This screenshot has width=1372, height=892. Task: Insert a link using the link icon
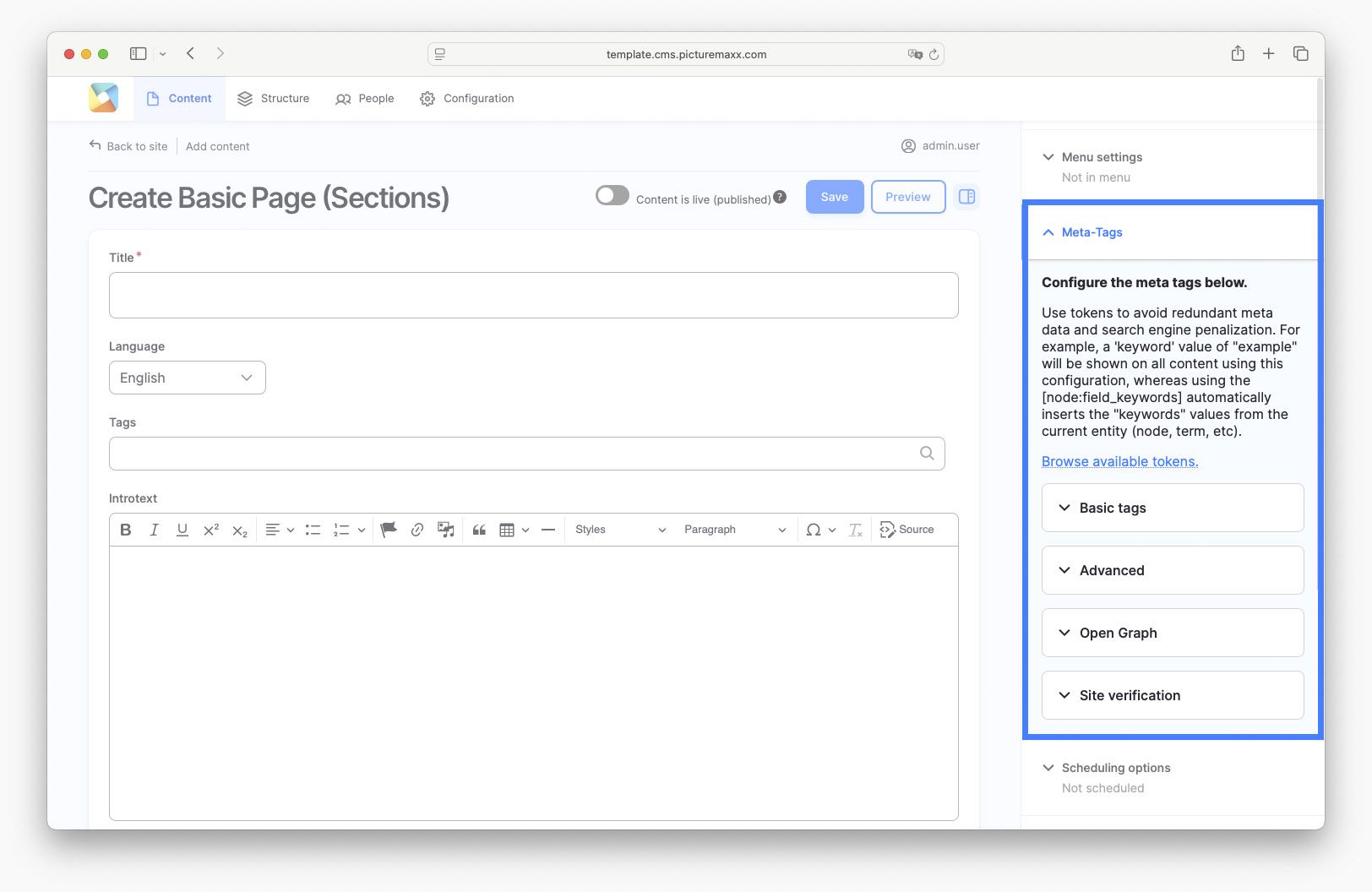(416, 530)
